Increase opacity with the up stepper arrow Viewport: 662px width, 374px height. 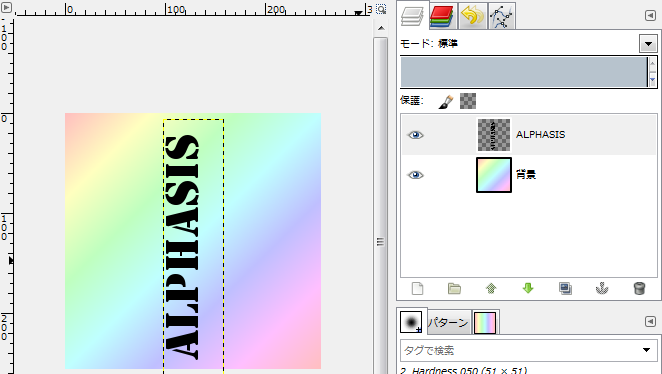(653, 64)
